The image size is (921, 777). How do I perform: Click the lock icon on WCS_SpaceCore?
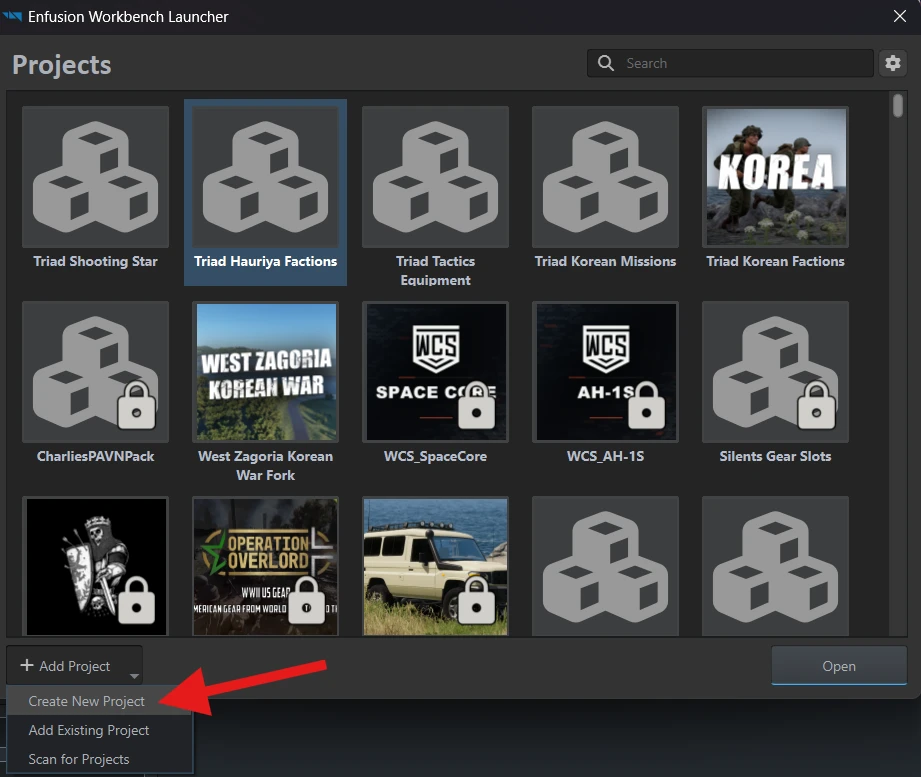click(476, 405)
